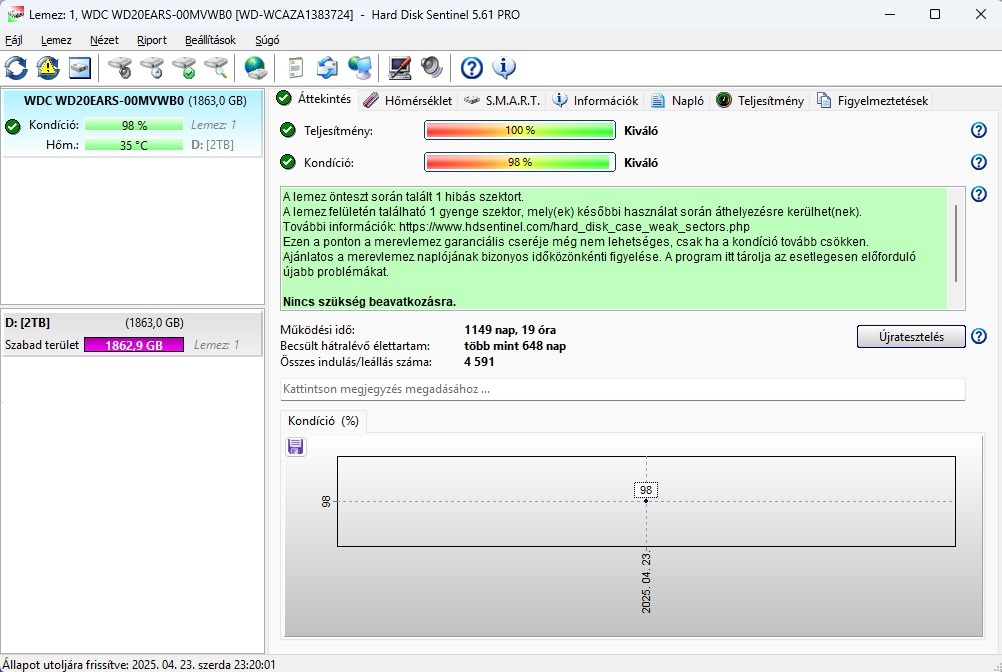The image size is (1002, 672).
Task: Select the Kondíció (%) graph tab
Action: [x=323, y=421]
